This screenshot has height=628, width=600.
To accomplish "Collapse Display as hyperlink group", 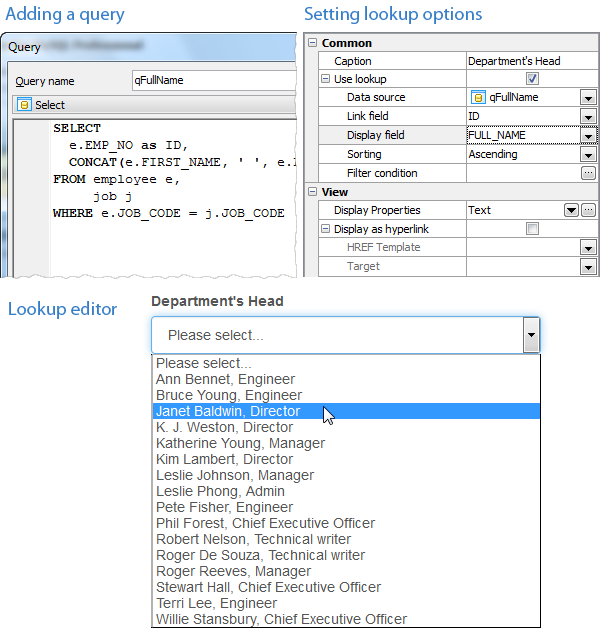I will [x=325, y=229].
